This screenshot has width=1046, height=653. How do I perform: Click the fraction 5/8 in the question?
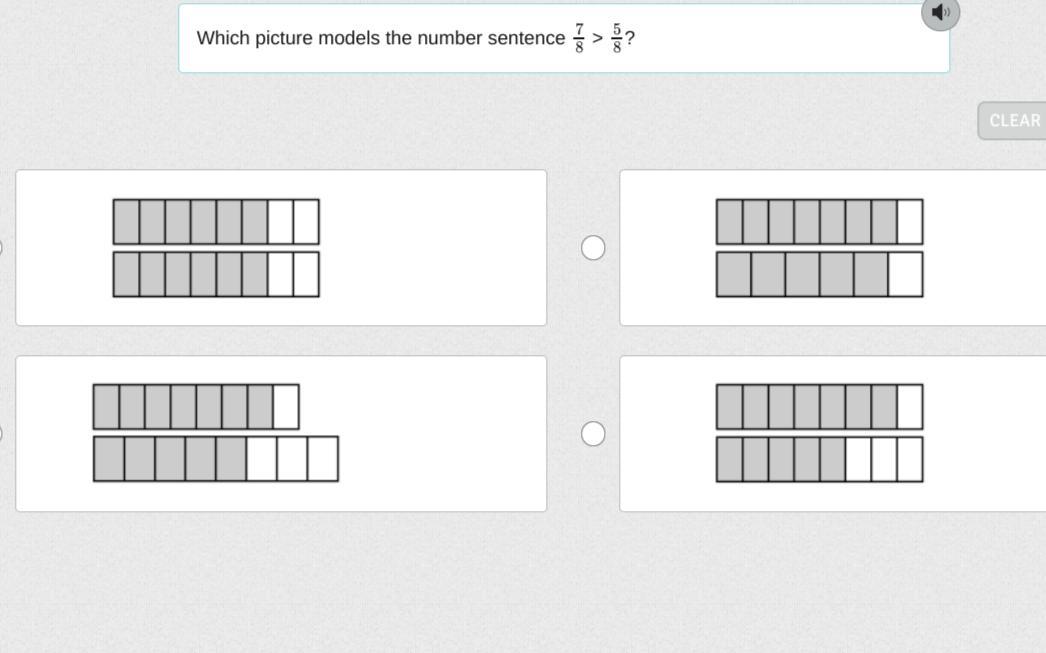click(x=617, y=38)
